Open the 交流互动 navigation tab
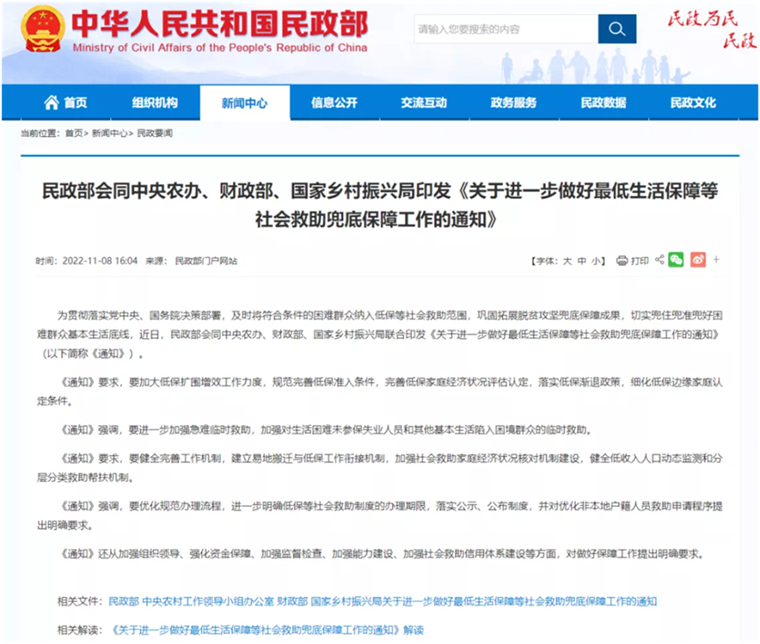Screen dimensions: 760x644 tap(424, 102)
